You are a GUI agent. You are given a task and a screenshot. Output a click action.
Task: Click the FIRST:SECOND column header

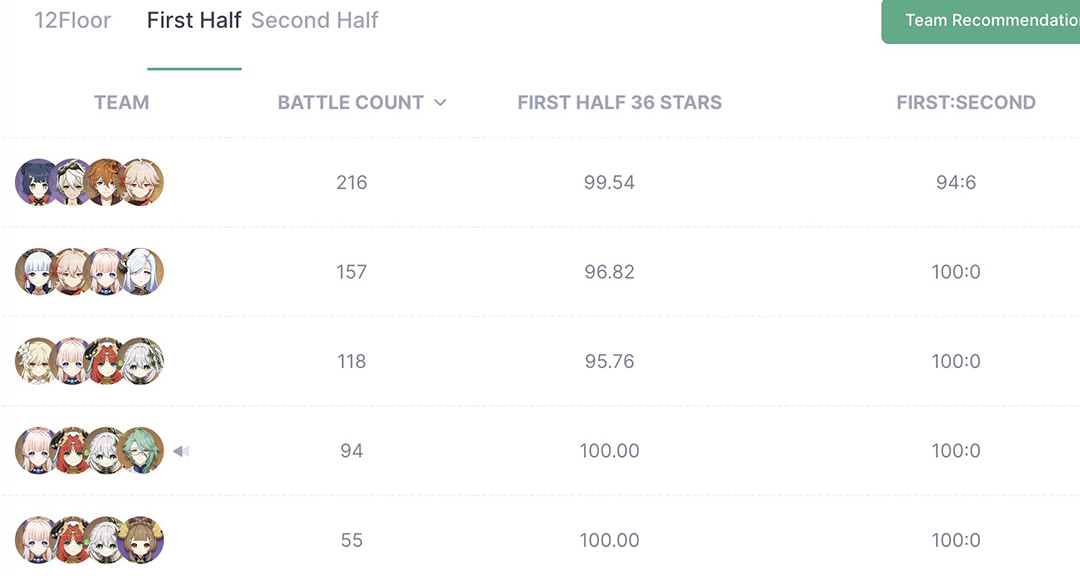click(x=966, y=103)
